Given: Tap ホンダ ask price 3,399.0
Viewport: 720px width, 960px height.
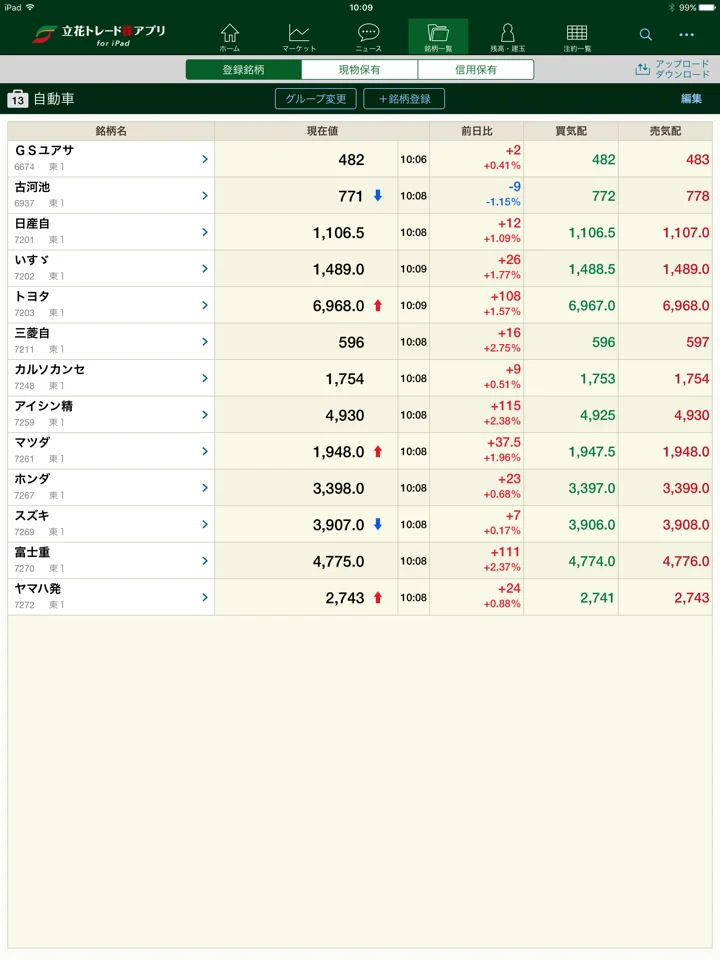Looking at the screenshot, I should click(686, 489).
